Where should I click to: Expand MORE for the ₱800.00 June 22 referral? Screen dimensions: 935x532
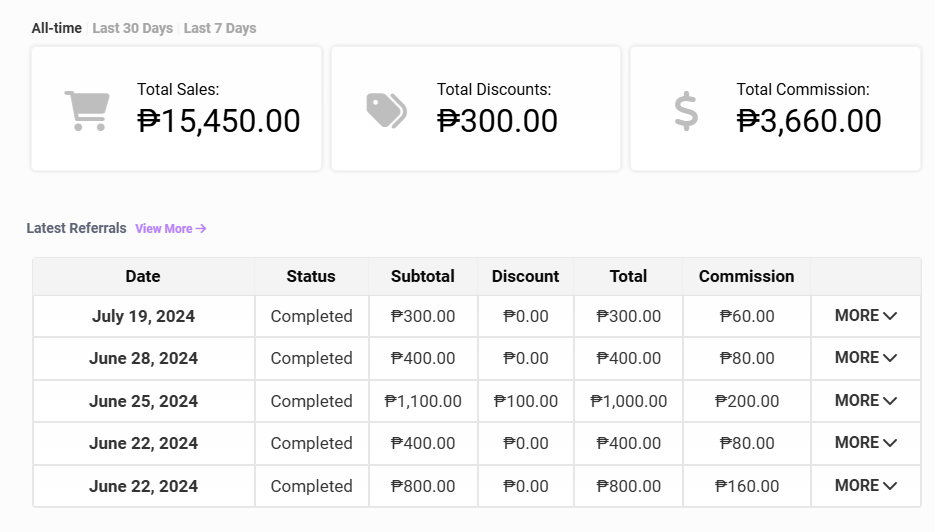(866, 486)
